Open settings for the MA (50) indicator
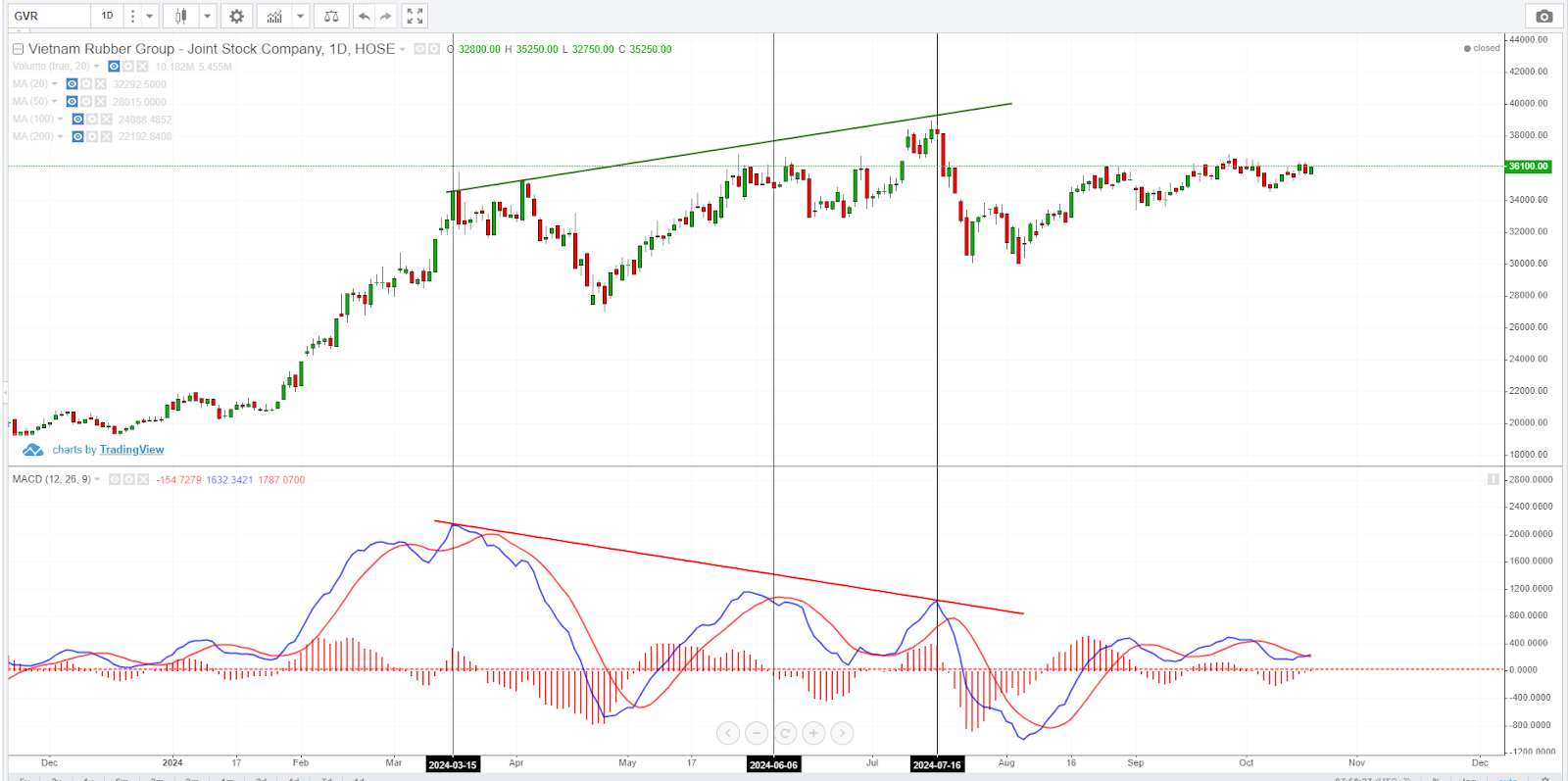The height and width of the screenshot is (781, 1568). tap(86, 102)
